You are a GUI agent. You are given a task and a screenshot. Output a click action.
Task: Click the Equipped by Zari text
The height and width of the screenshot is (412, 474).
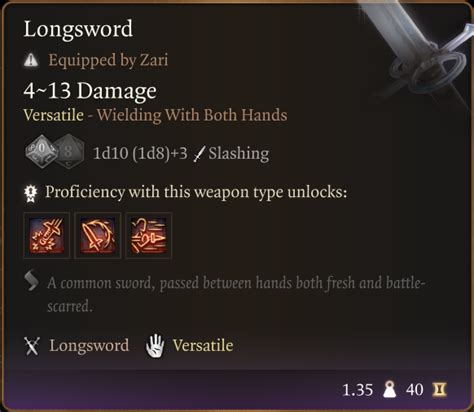[x=108, y=61]
